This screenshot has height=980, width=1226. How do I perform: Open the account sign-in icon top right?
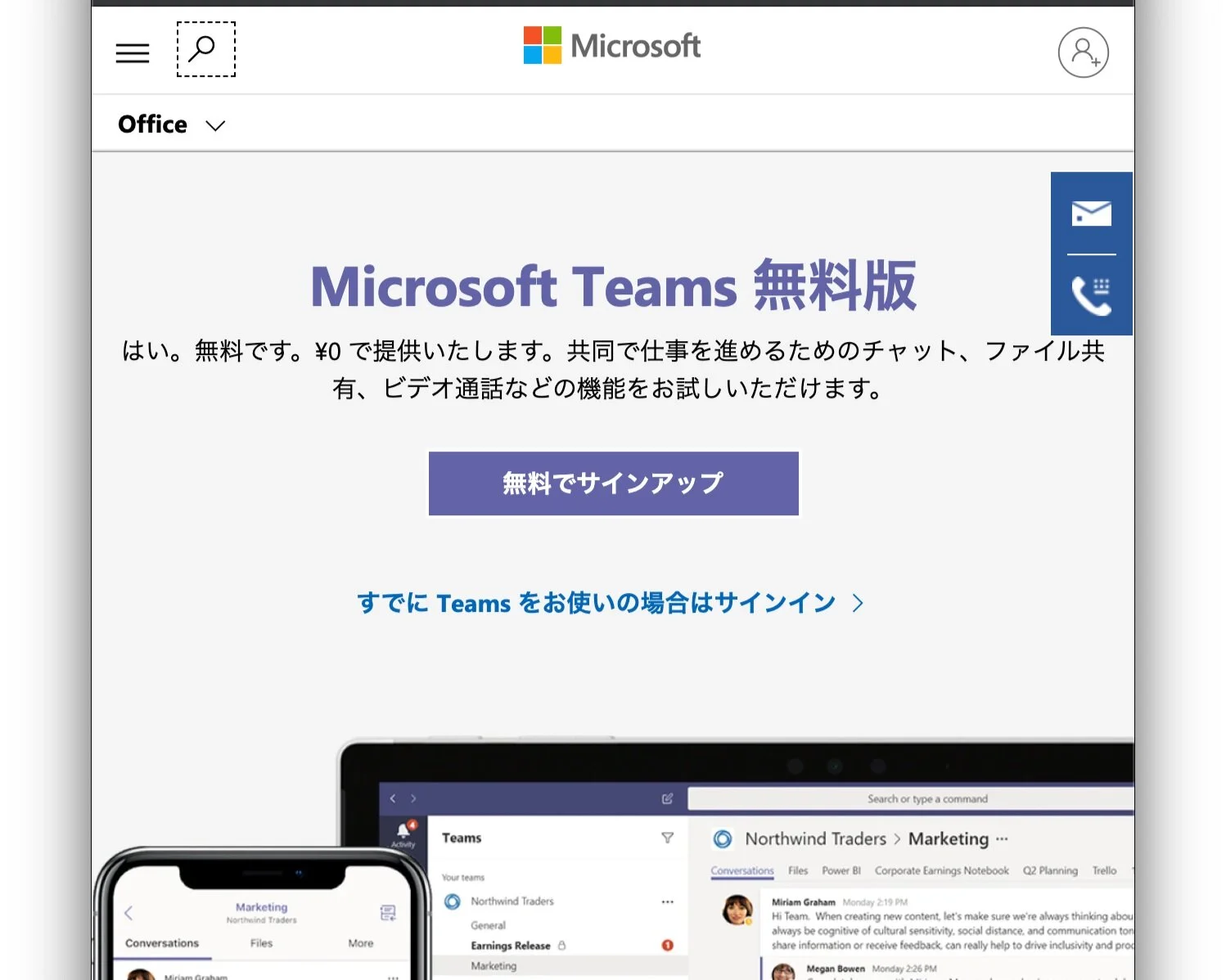click(1082, 52)
